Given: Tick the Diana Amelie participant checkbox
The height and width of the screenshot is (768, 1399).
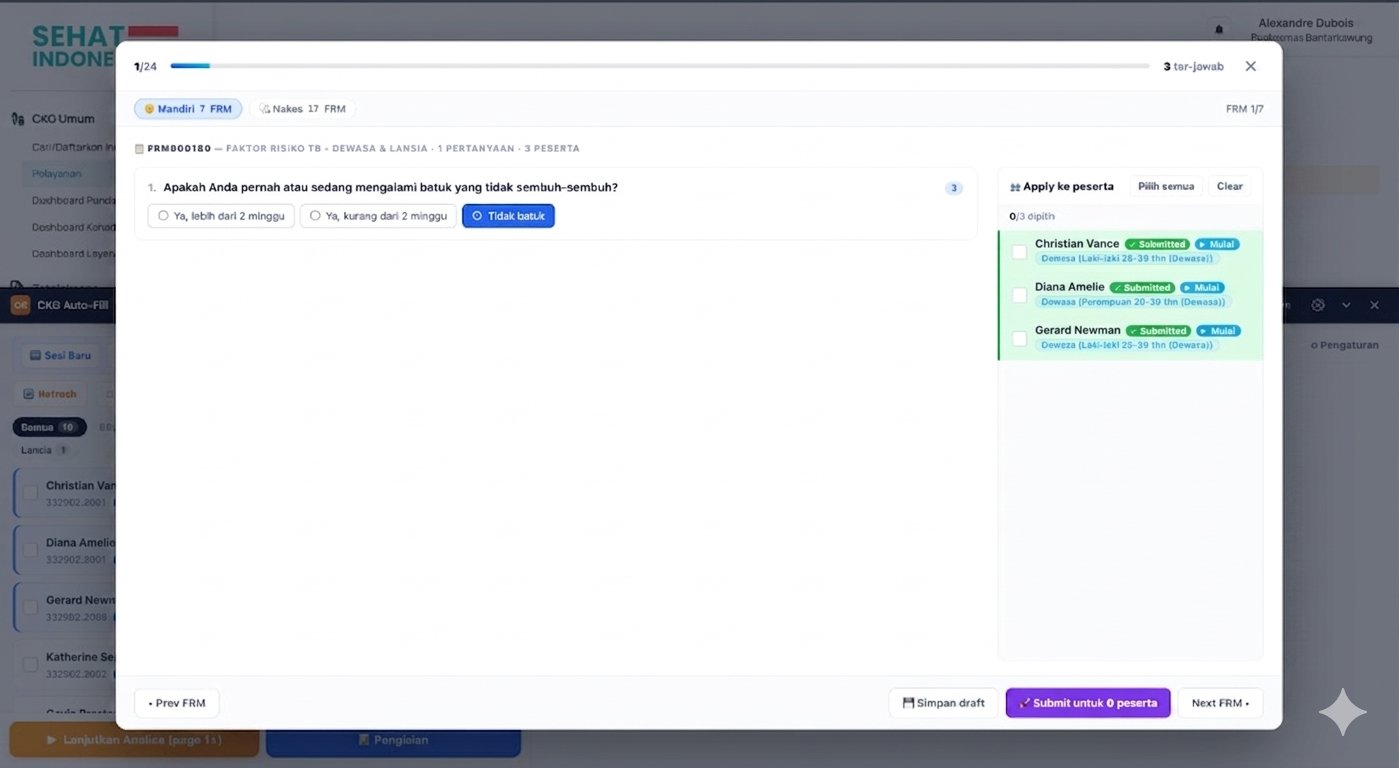Looking at the screenshot, I should click(1019, 295).
